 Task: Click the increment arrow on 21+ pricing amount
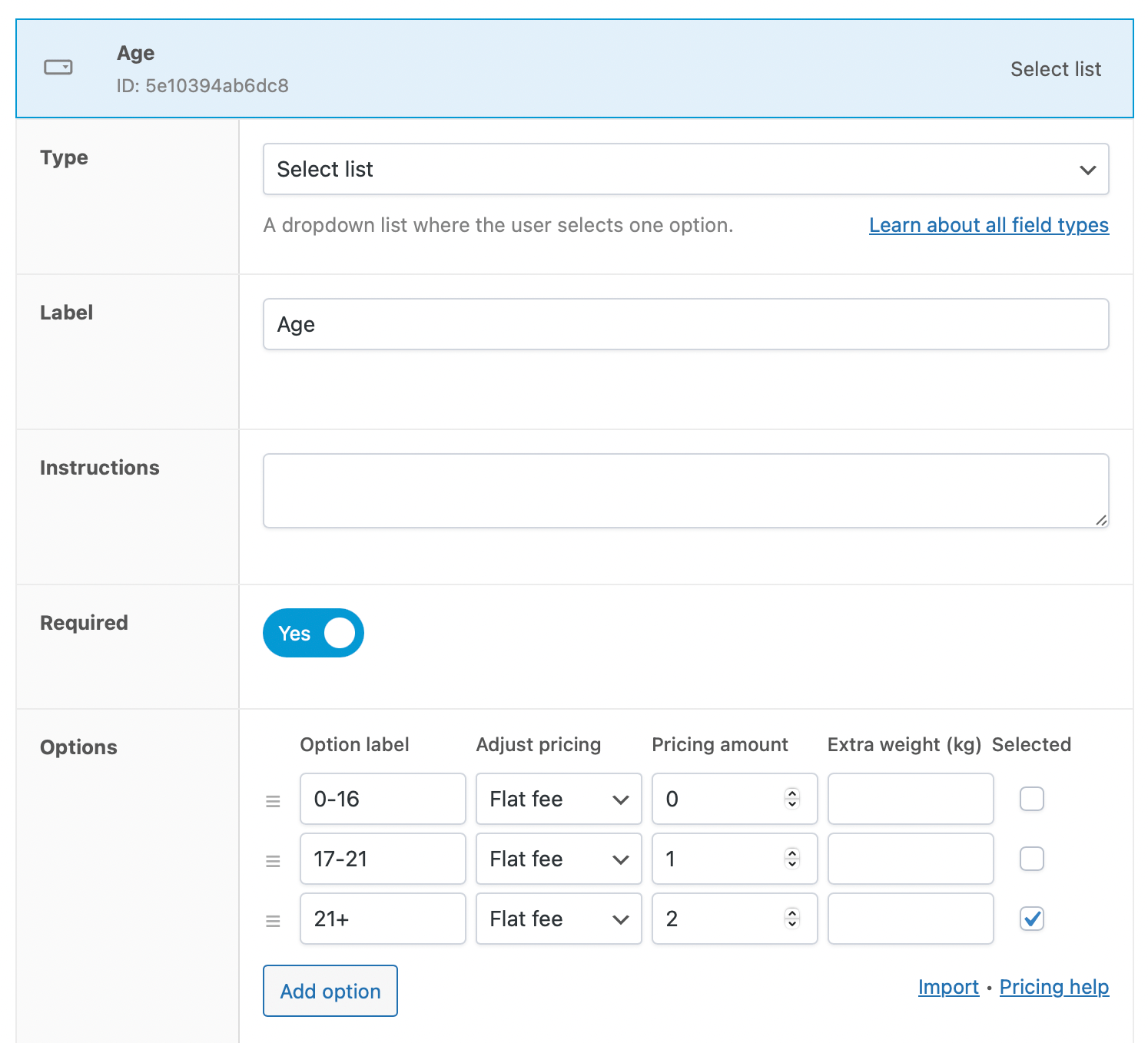pyautogui.click(x=791, y=913)
